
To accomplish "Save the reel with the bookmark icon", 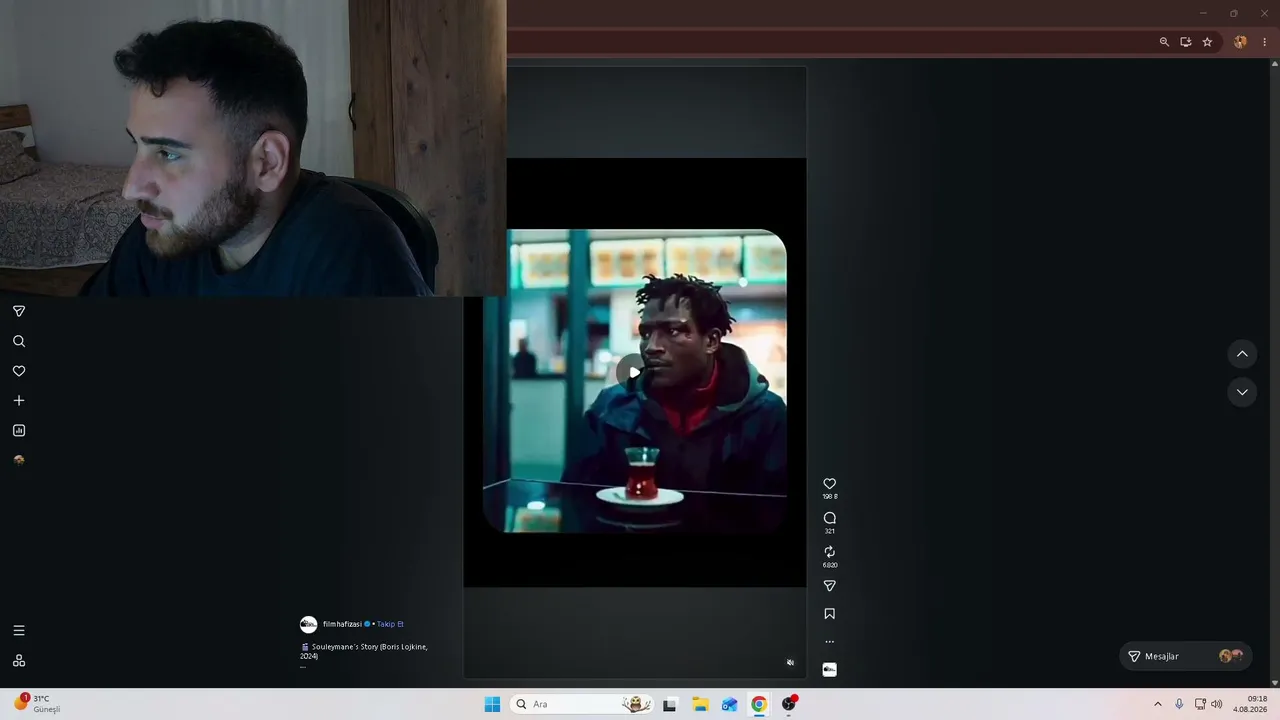I will coord(829,614).
